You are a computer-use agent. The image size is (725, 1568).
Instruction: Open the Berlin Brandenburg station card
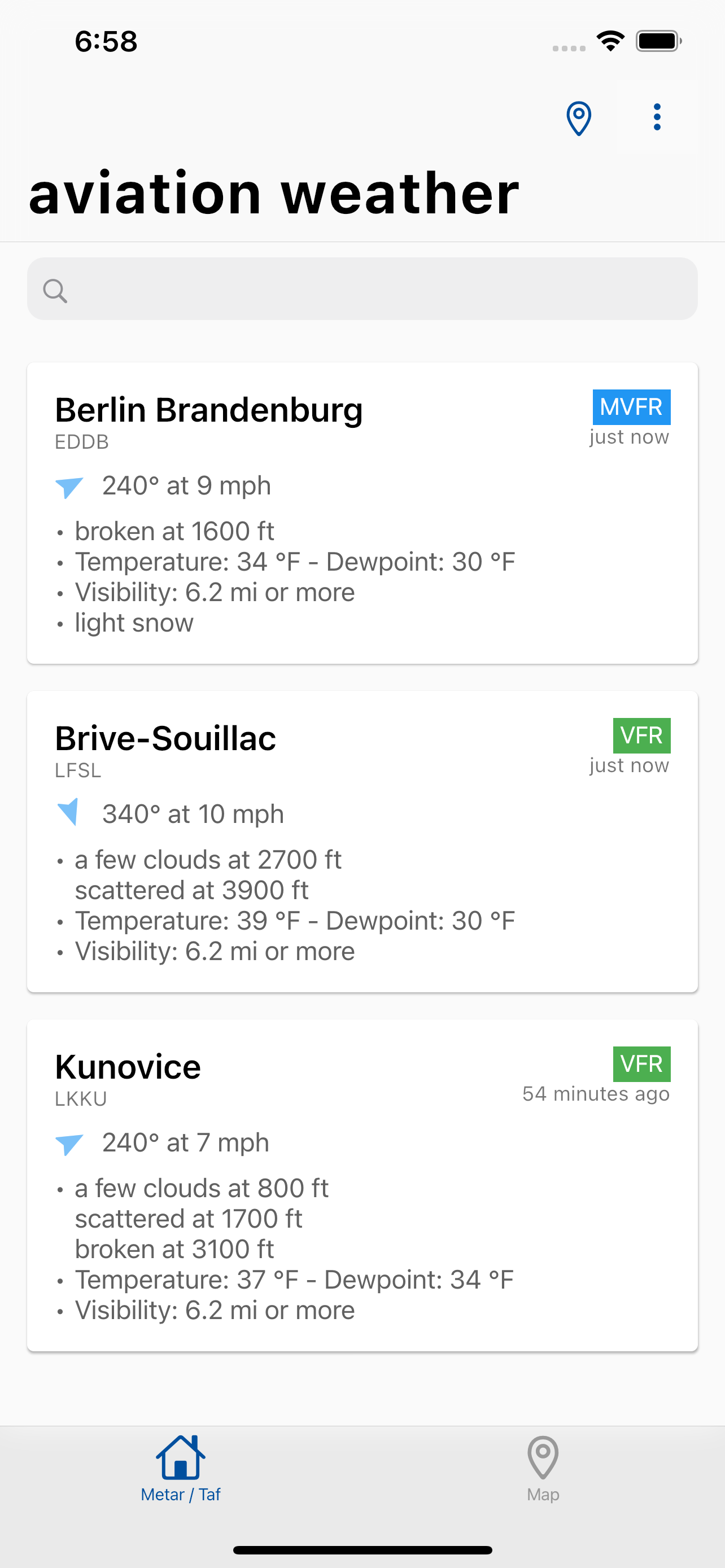point(362,513)
